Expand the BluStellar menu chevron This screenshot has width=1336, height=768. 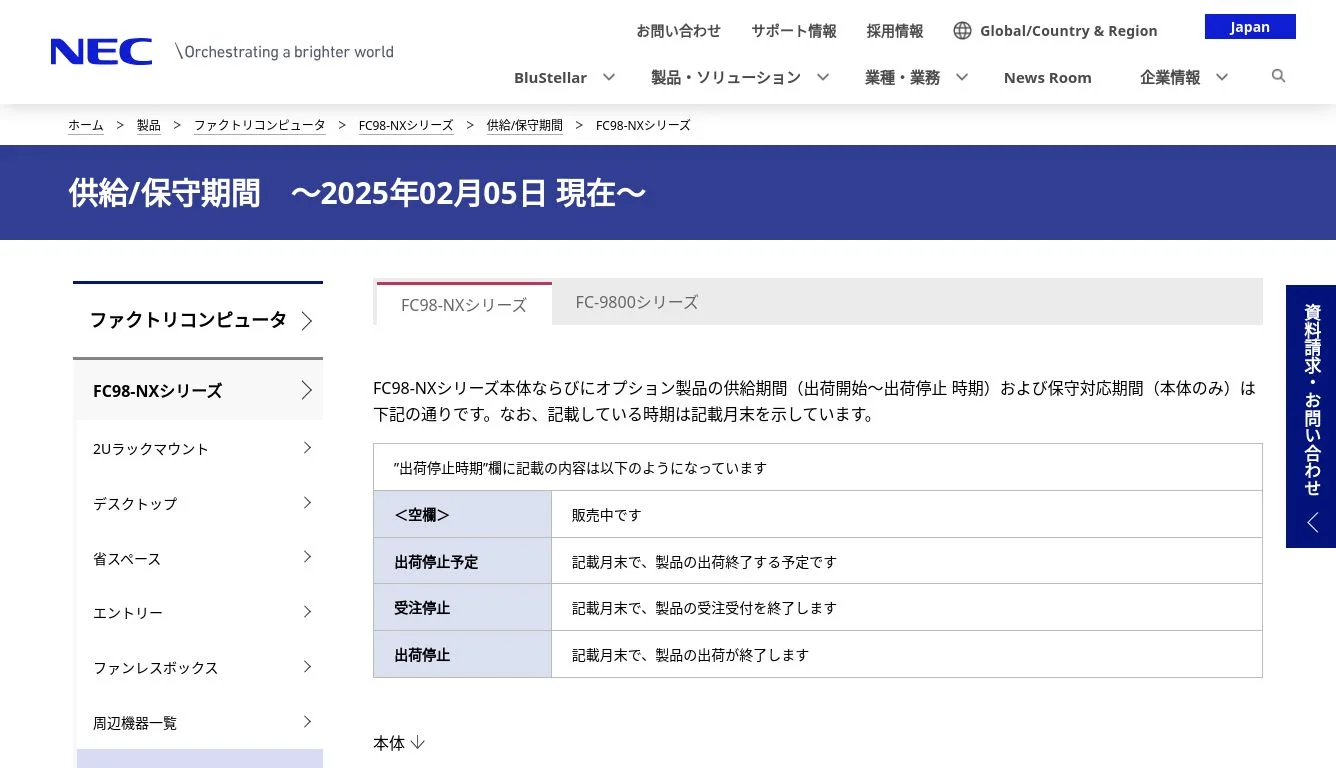tap(608, 77)
